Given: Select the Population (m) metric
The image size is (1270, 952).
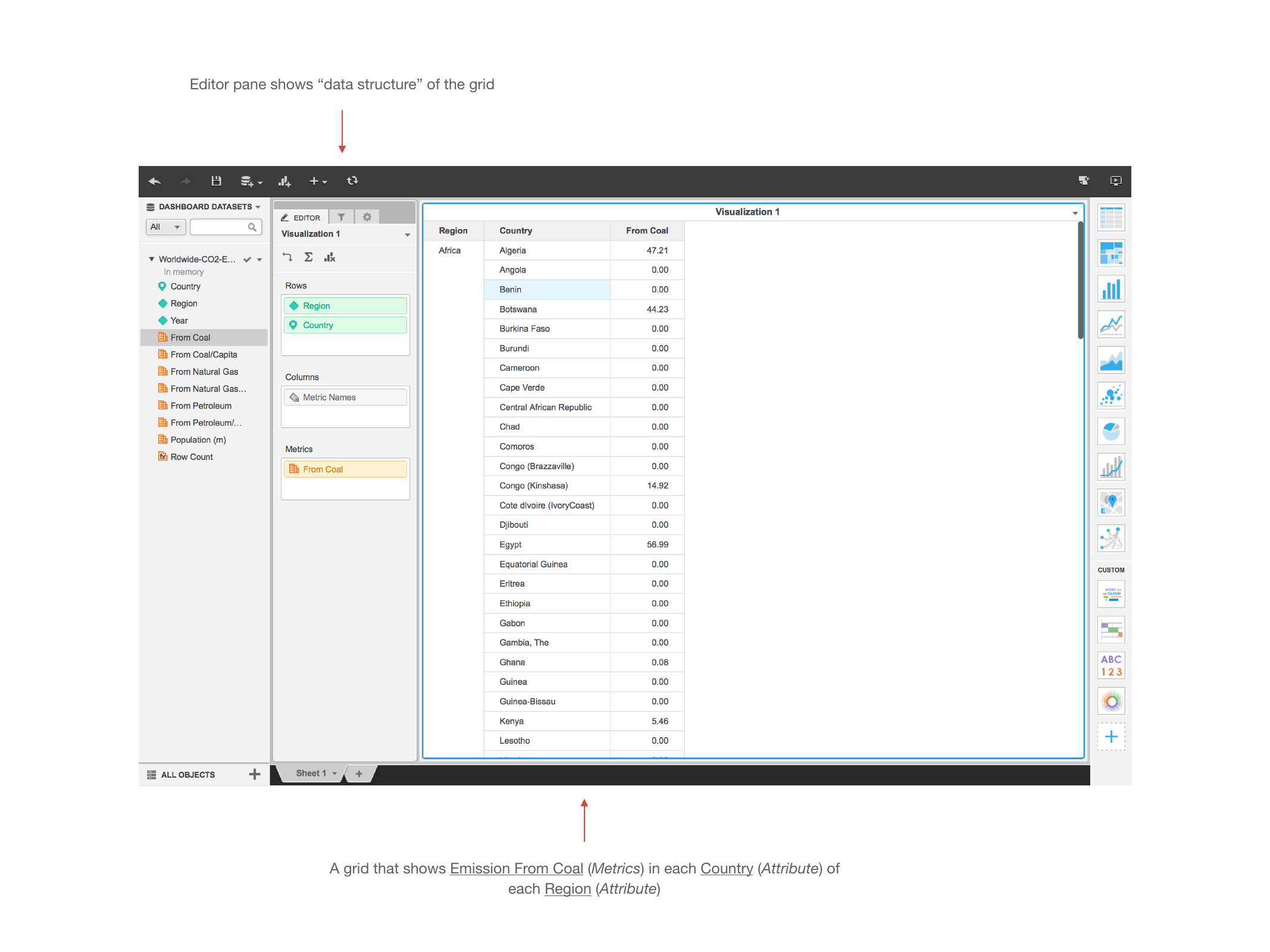Looking at the screenshot, I should (198, 440).
